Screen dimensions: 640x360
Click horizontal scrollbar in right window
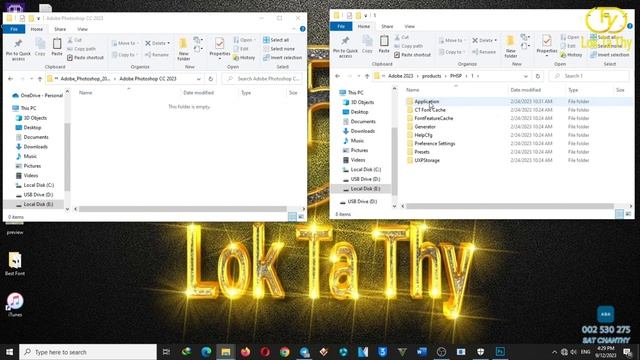[509, 206]
